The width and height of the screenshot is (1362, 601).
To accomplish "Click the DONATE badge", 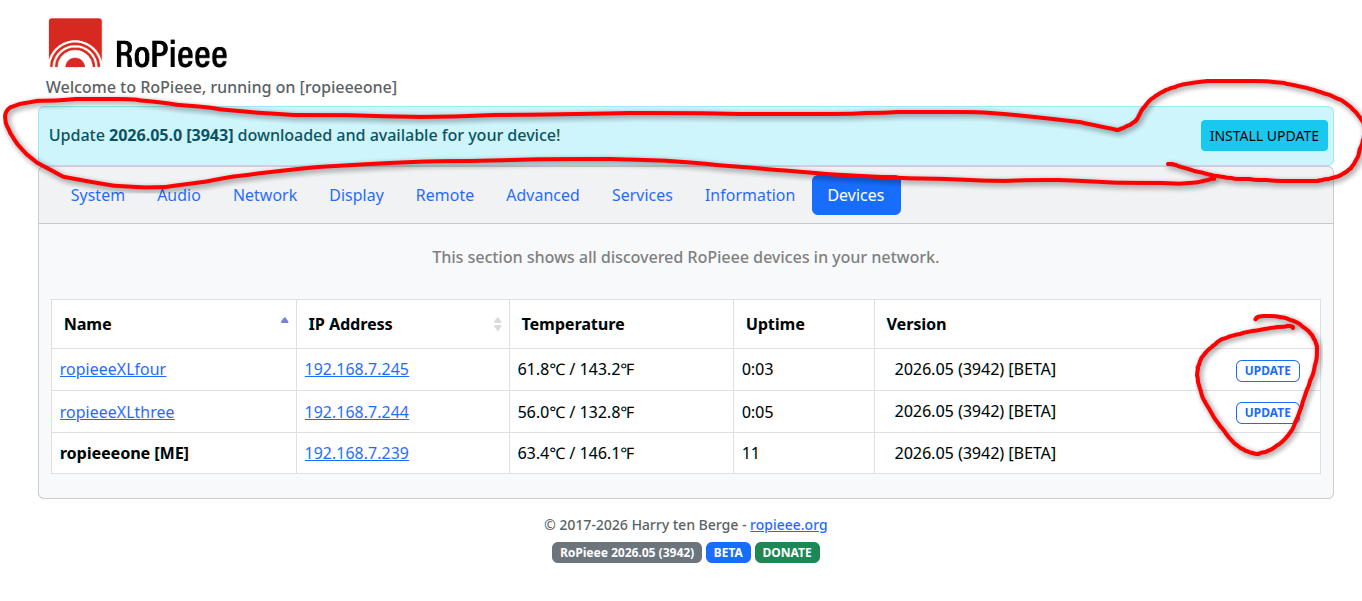I will click(x=787, y=552).
